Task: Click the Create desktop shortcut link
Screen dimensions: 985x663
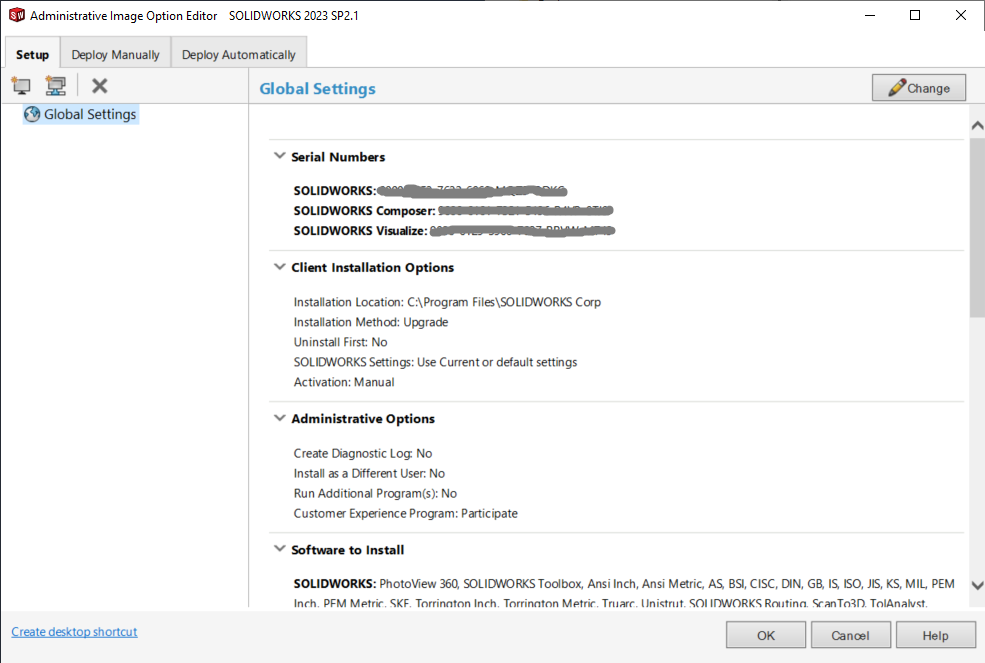Action: click(x=74, y=632)
